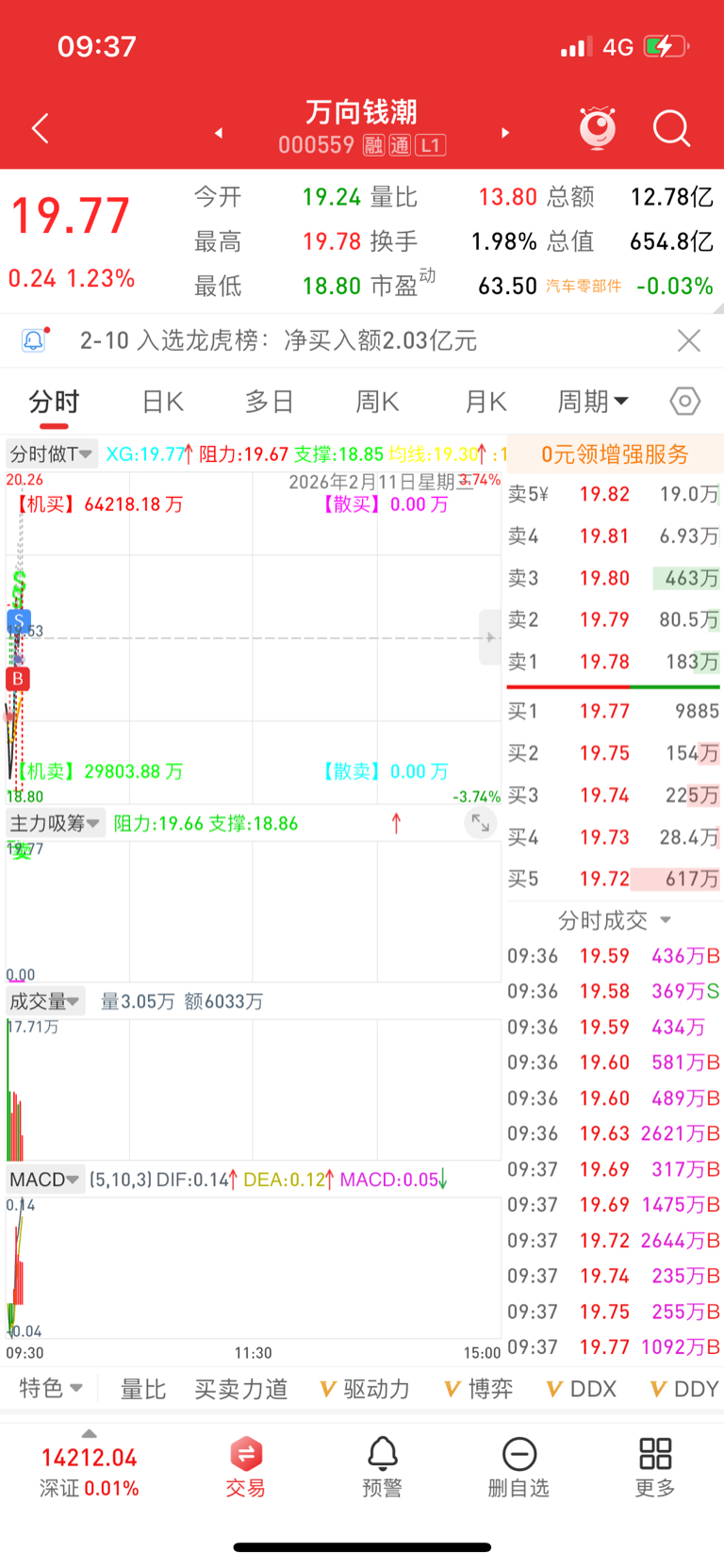Open 特色 dropdown in indicator bar
724x1568 pixels.
point(51,1388)
